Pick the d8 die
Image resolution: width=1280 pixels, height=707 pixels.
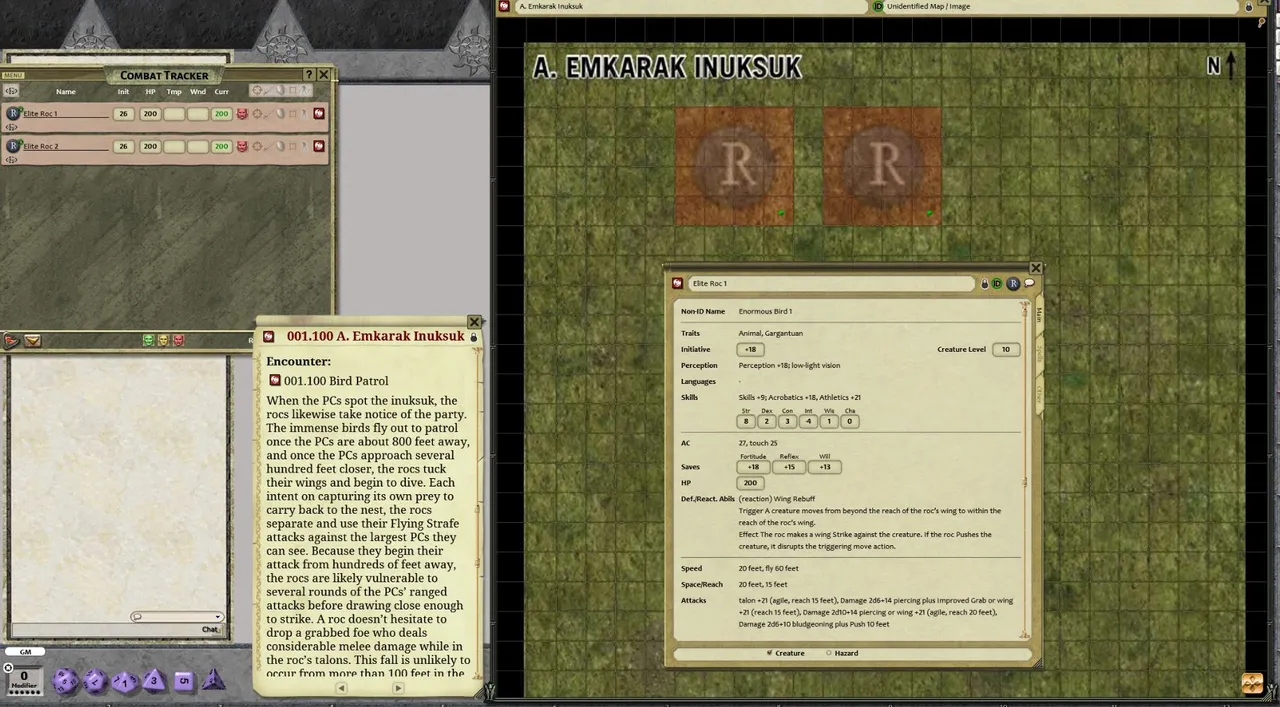point(154,681)
